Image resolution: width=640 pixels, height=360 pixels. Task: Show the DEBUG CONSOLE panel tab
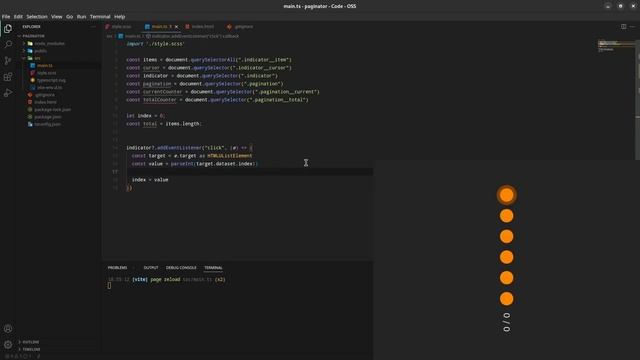pos(181,268)
